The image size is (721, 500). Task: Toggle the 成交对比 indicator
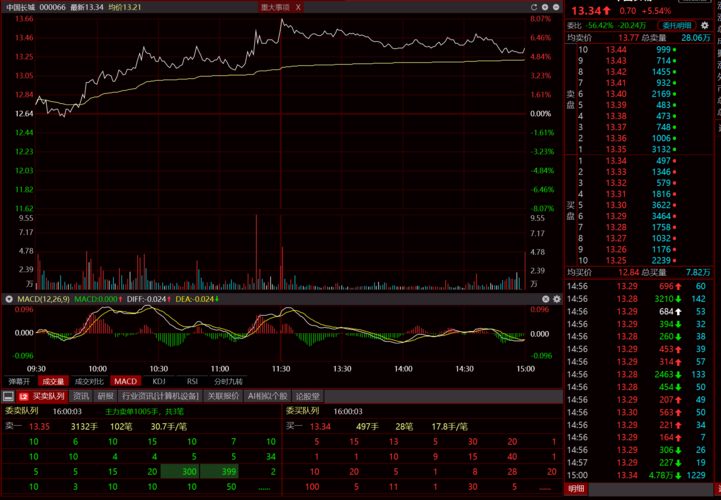tap(89, 381)
